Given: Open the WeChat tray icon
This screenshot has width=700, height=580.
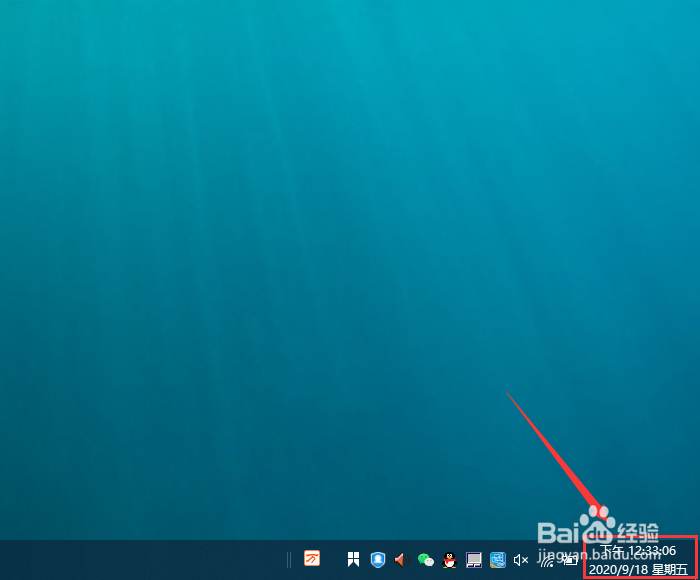Looking at the screenshot, I should pyautogui.click(x=425, y=559).
